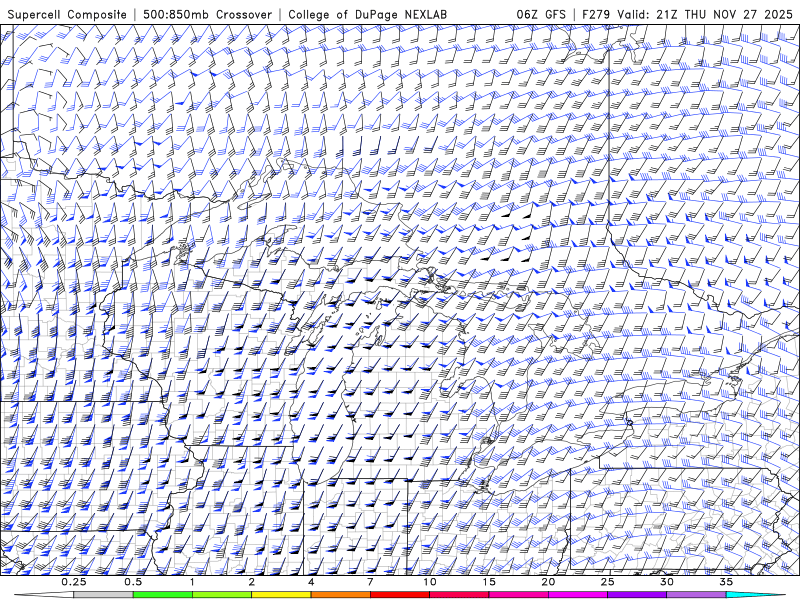Pick the orange 4–7 color bar segment
Viewport: 800px width, 600px height.
[341, 595]
